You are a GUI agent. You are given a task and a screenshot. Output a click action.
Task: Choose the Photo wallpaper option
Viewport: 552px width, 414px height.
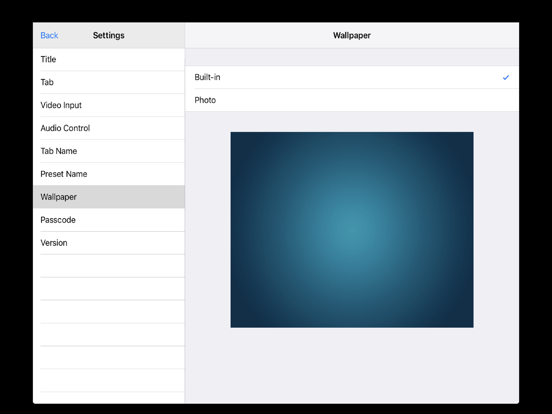352,100
